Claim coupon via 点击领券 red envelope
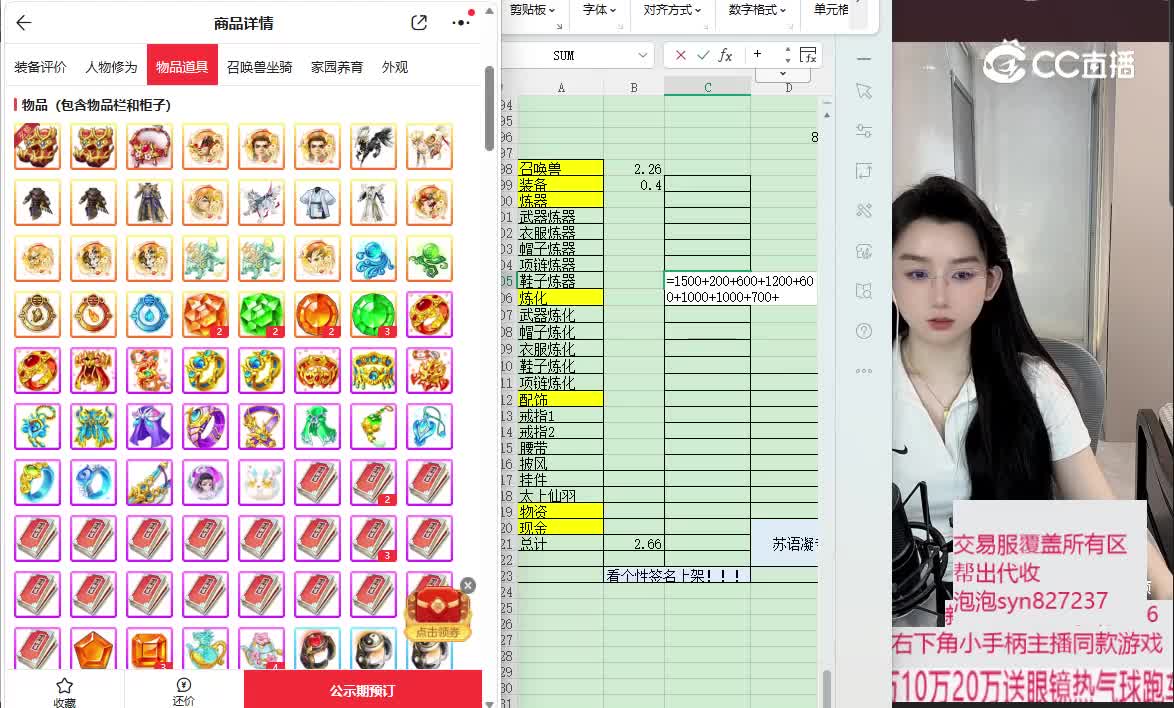The height and width of the screenshot is (708, 1174). [x=438, y=614]
